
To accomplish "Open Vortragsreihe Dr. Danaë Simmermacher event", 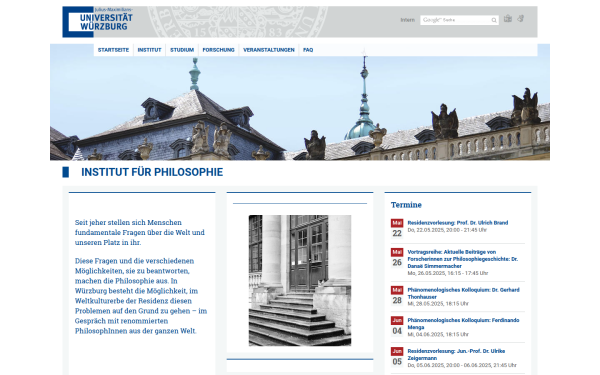I will (463, 259).
